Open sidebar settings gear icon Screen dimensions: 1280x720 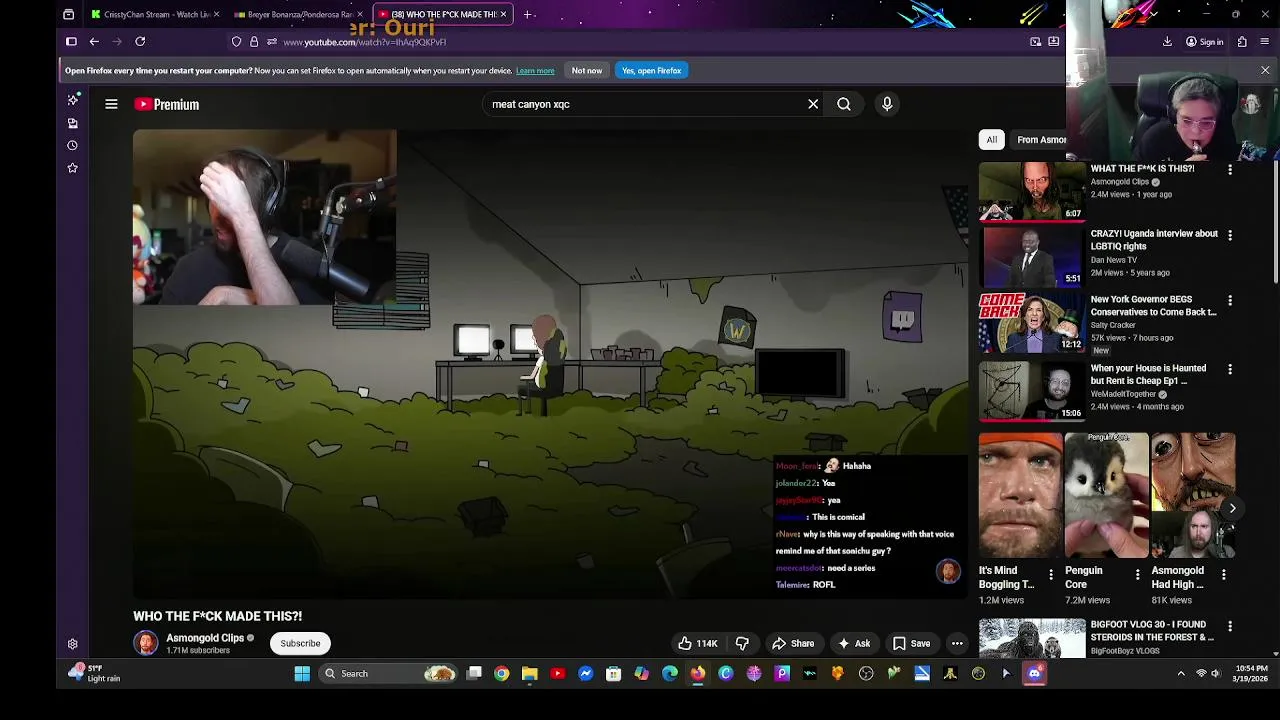(x=72, y=645)
